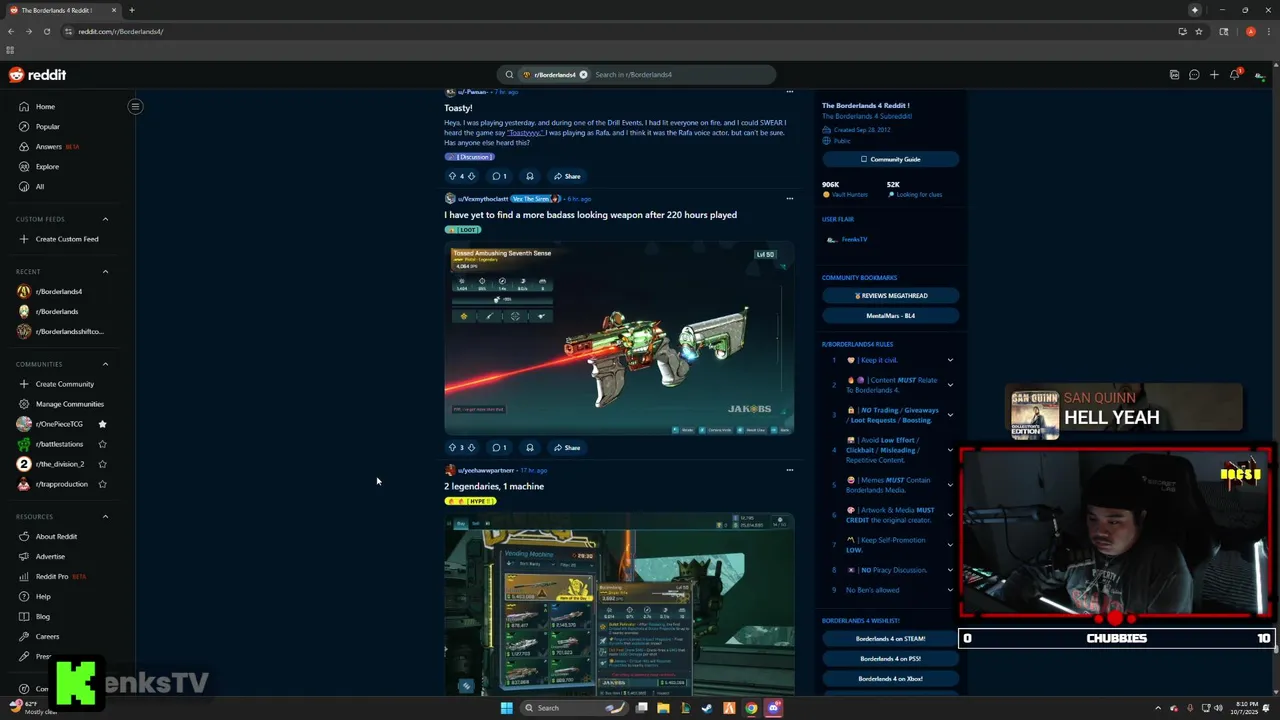Open the vending machine post image
Screen dimensions: 1280x720
click(x=619, y=604)
